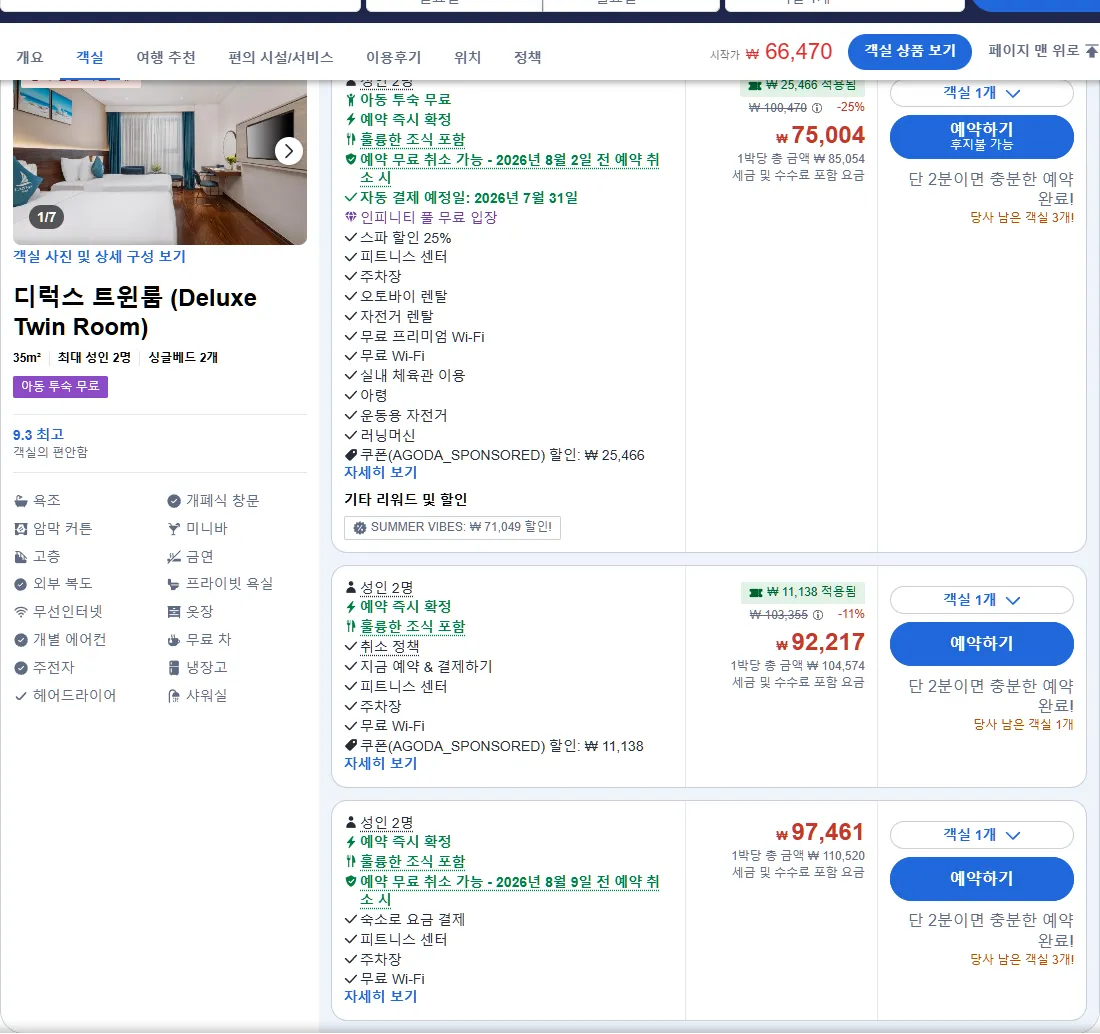This screenshot has width=1100, height=1034.
Task: Click the SUMMER VIBES ₩71,049 할인 tag
Action: coord(452,528)
